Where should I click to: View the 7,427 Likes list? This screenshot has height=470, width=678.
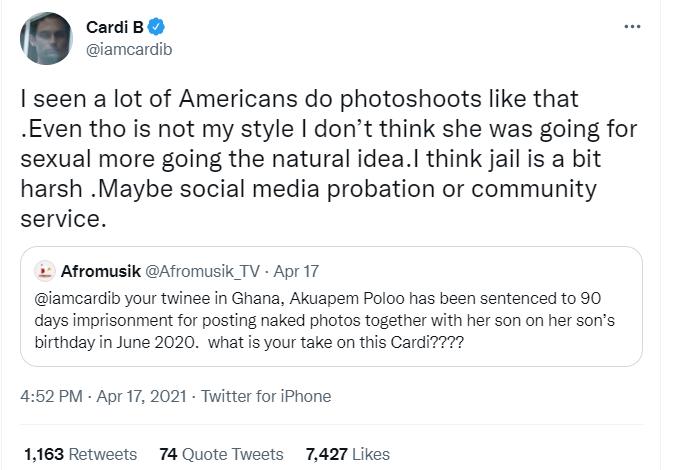347,454
